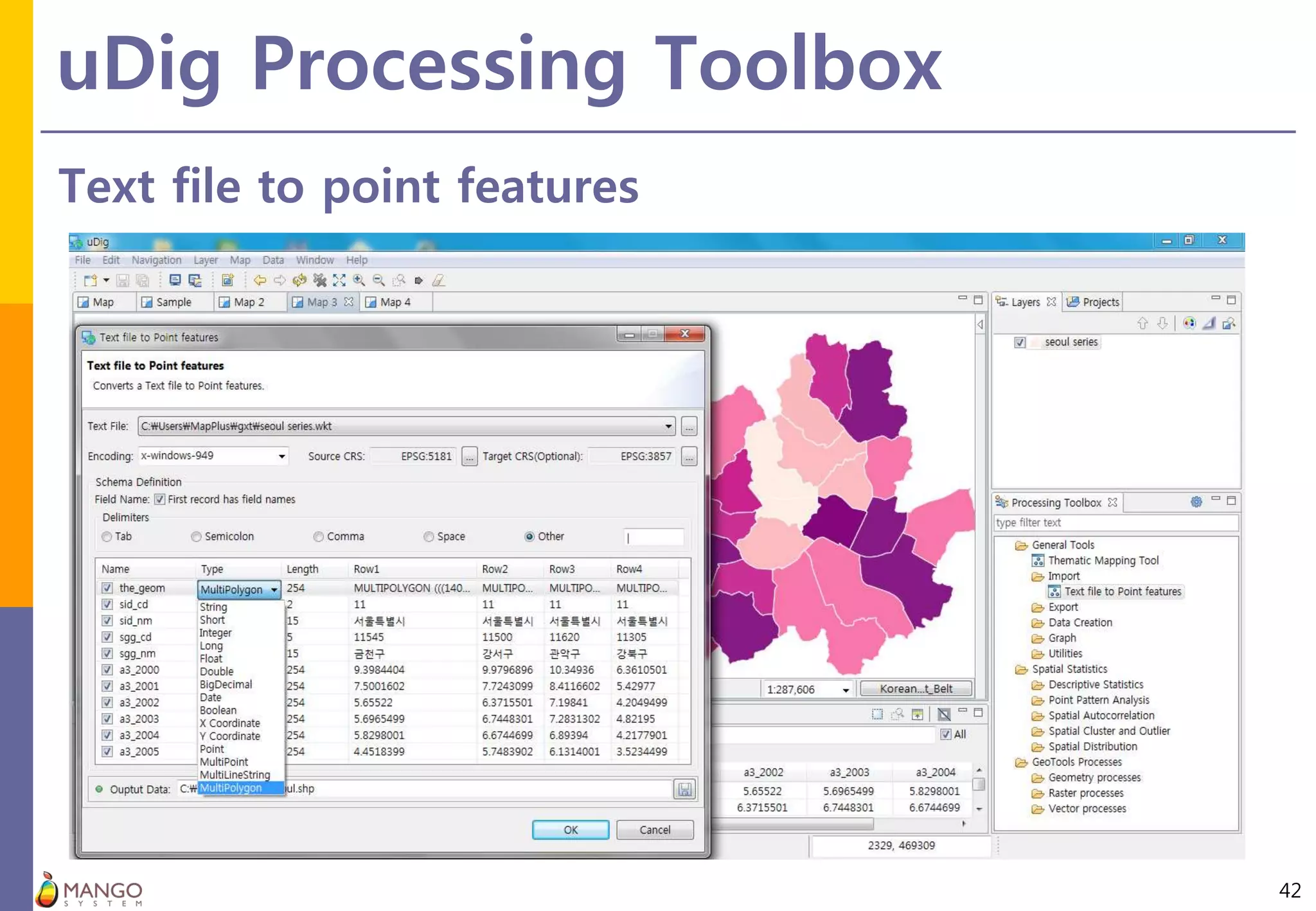Click the Back arrow navigation icon
The width and height of the screenshot is (1316, 911).
click(260, 280)
